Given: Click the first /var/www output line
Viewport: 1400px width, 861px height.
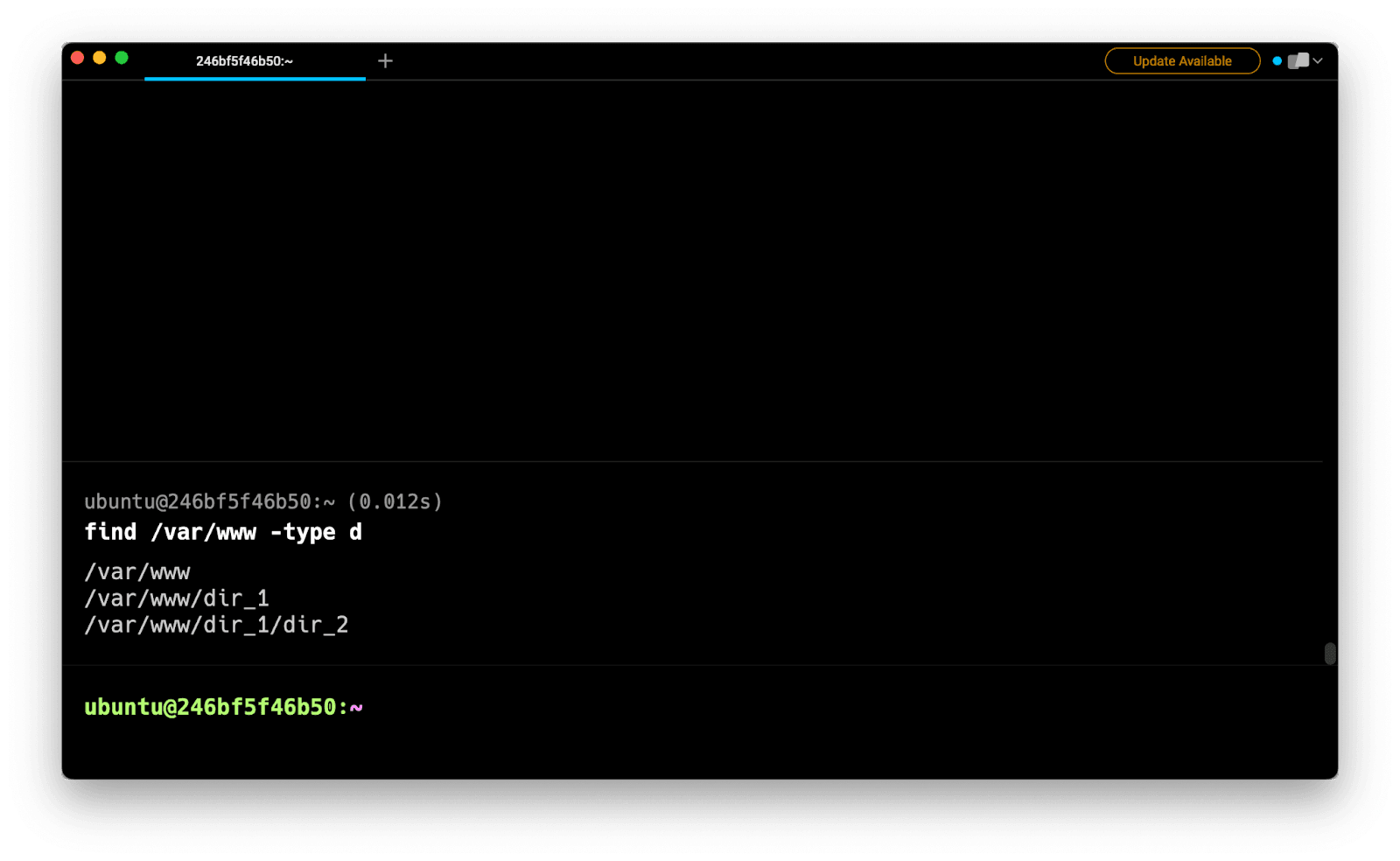Looking at the screenshot, I should pos(137,572).
